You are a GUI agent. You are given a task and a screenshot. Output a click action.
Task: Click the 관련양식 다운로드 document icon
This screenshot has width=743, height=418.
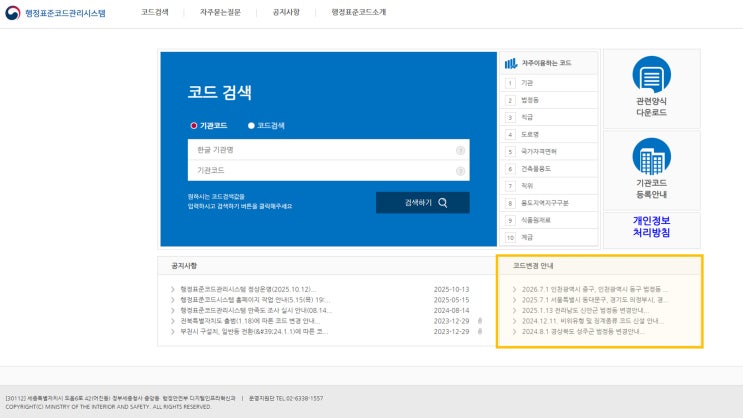pos(652,74)
